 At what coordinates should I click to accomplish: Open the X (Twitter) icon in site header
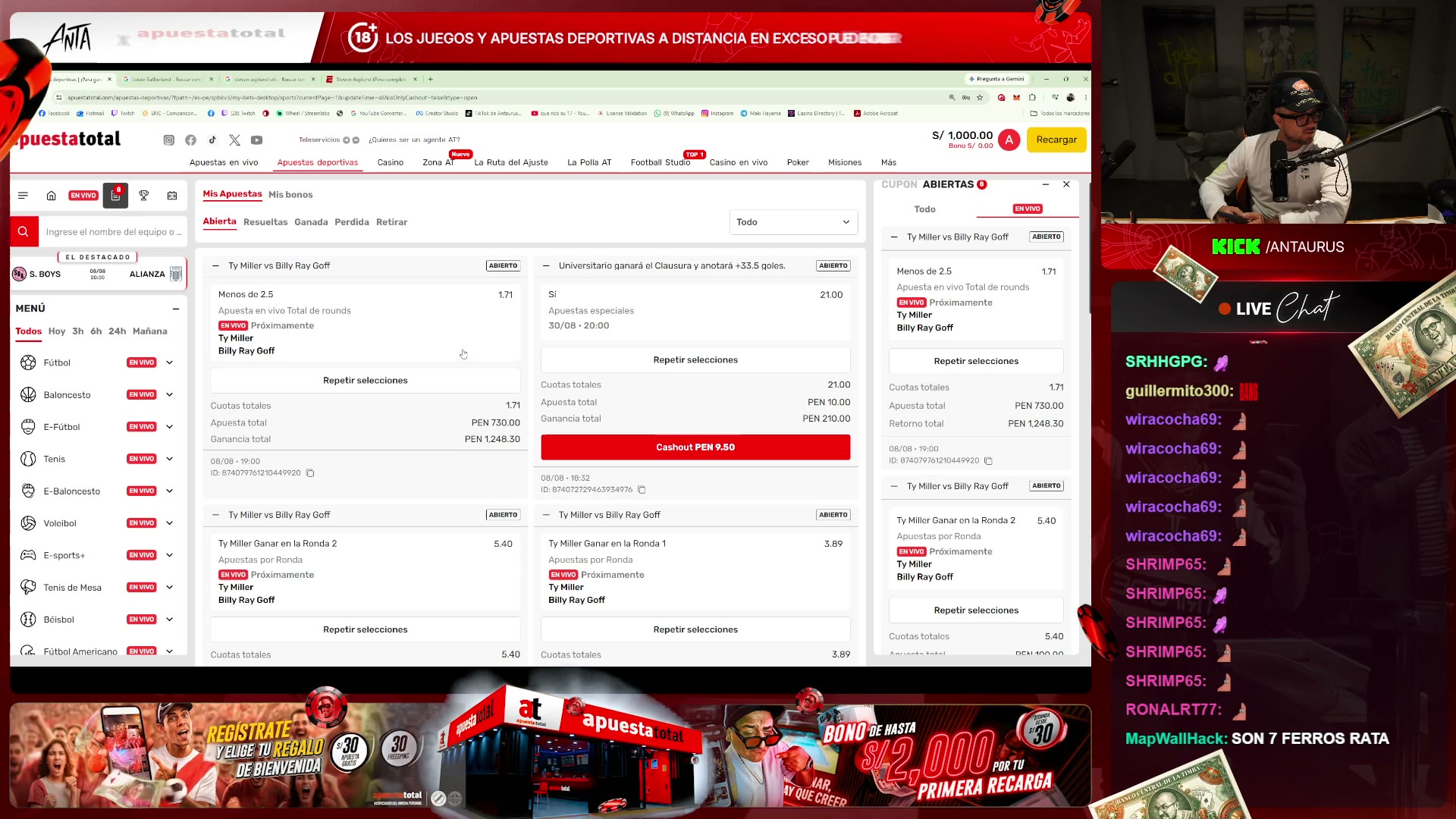[x=234, y=140]
